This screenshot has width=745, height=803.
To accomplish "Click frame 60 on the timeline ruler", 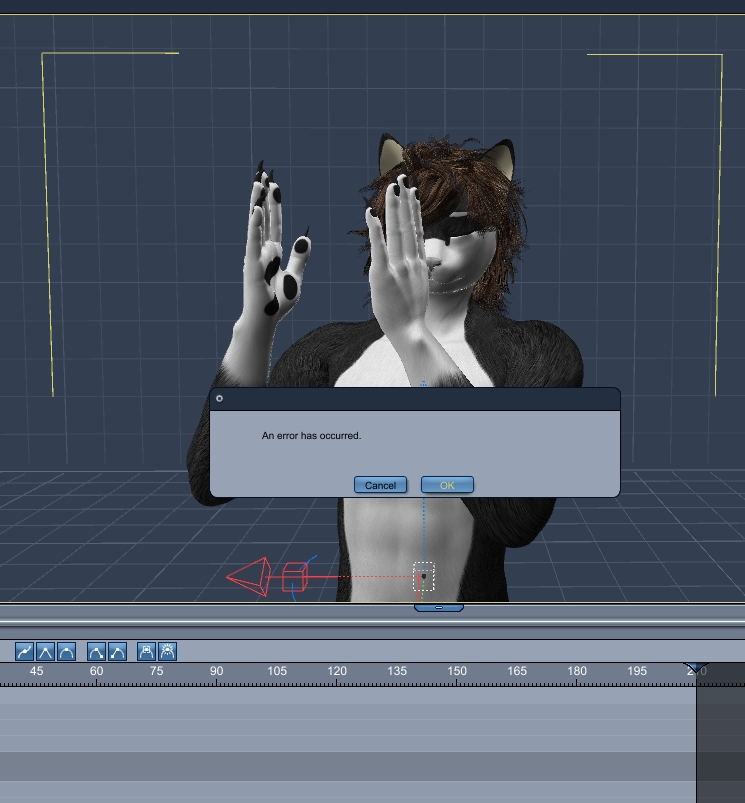I will 96,671.
